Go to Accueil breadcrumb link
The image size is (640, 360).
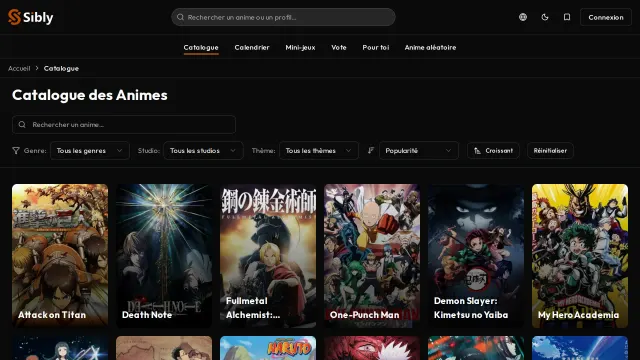(19, 68)
